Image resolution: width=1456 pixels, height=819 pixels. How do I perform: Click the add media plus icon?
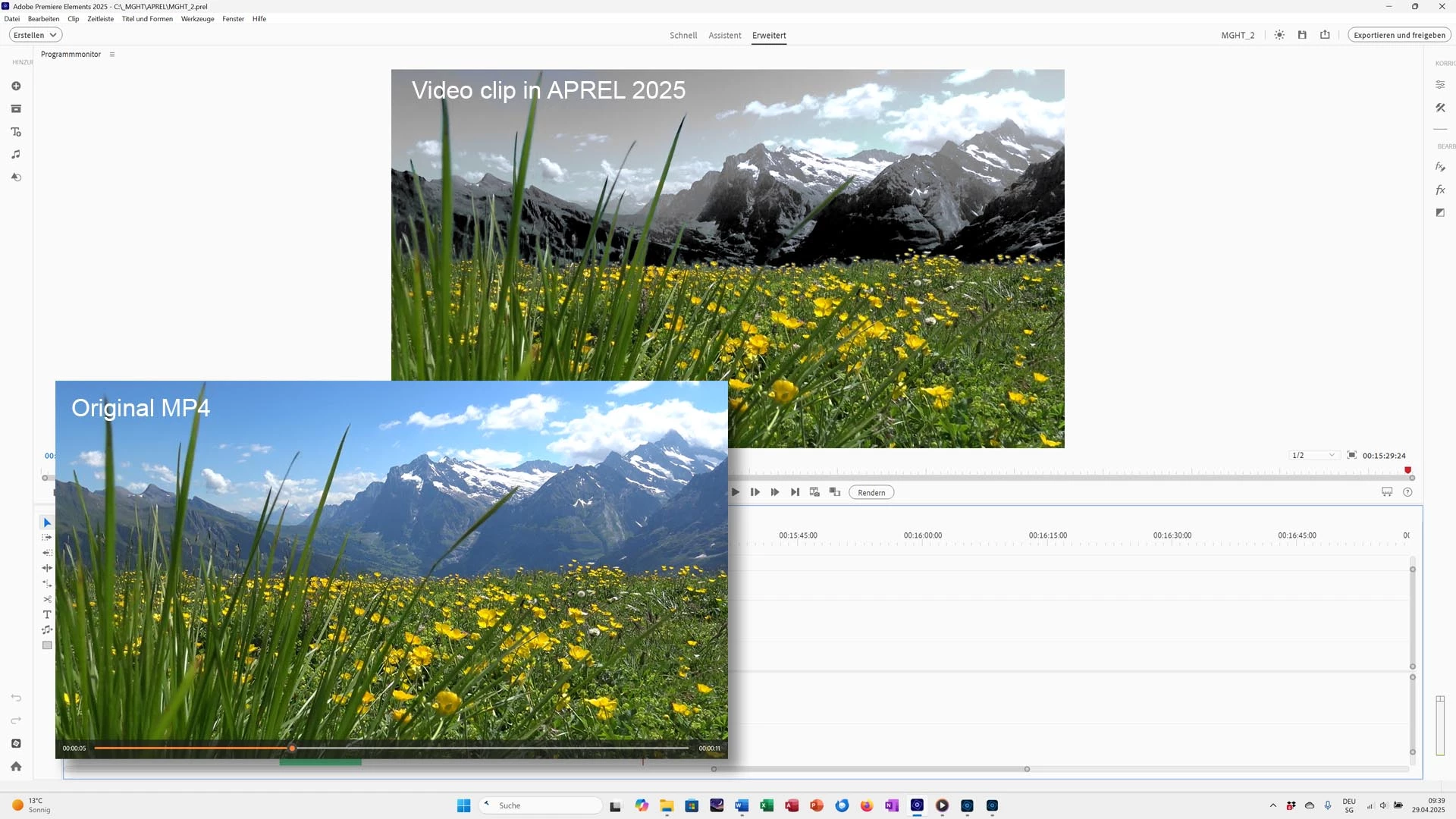click(x=16, y=86)
